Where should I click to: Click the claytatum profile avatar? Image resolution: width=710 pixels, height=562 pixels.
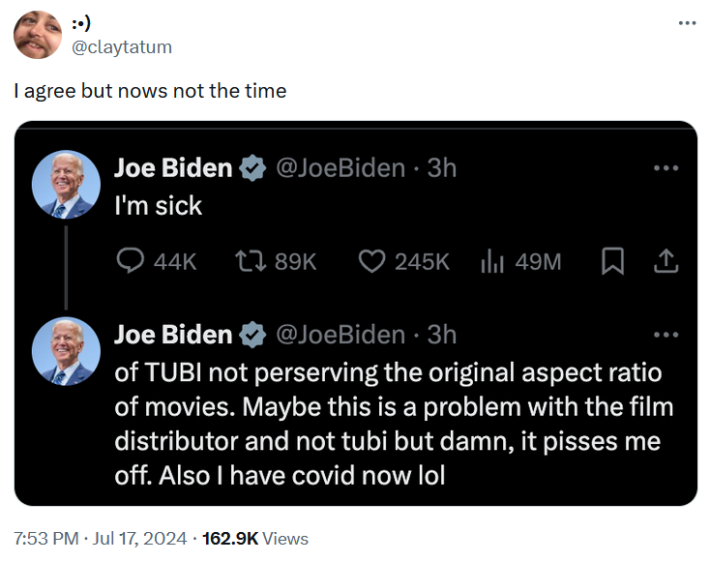click(38, 34)
